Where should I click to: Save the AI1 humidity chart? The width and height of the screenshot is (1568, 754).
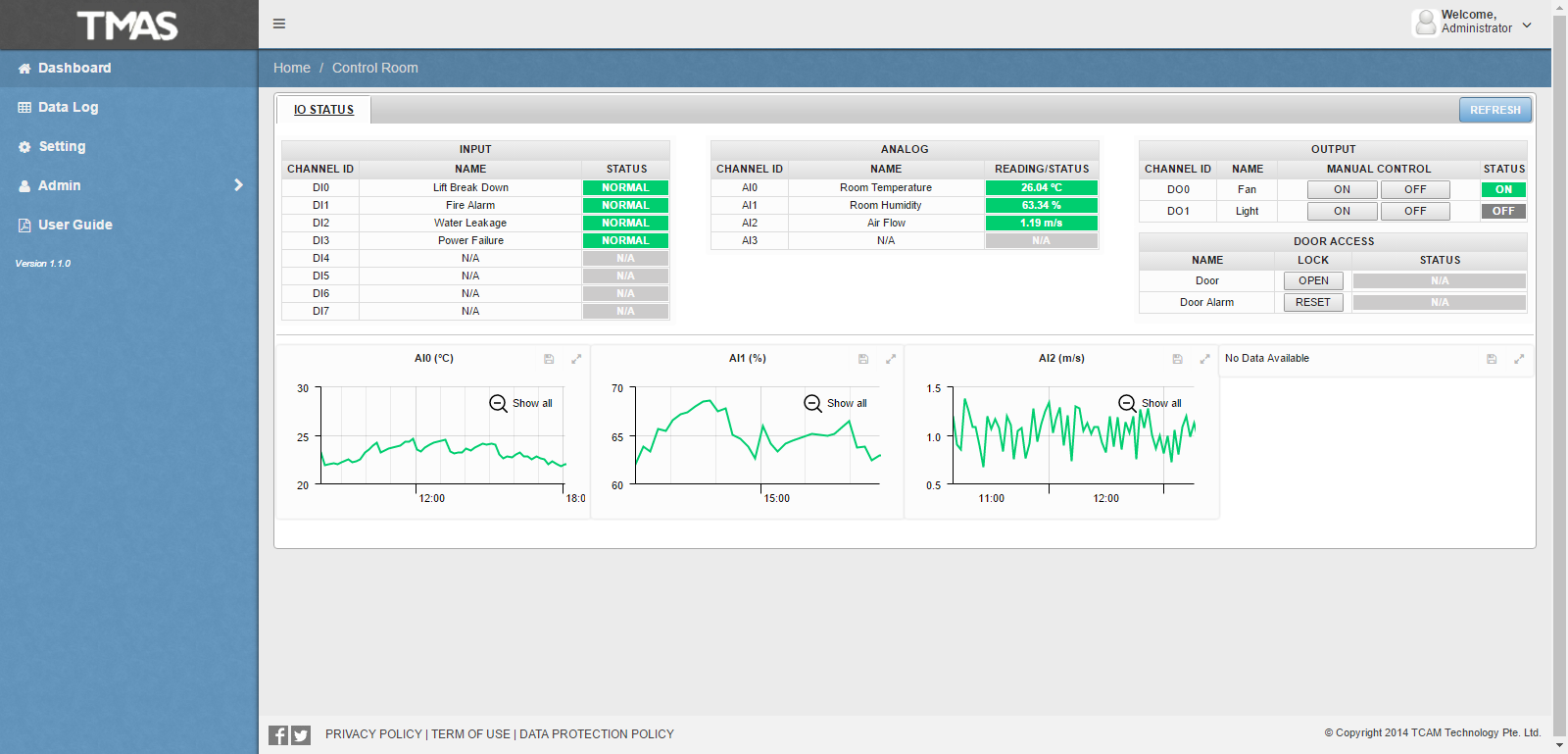pyautogui.click(x=863, y=359)
